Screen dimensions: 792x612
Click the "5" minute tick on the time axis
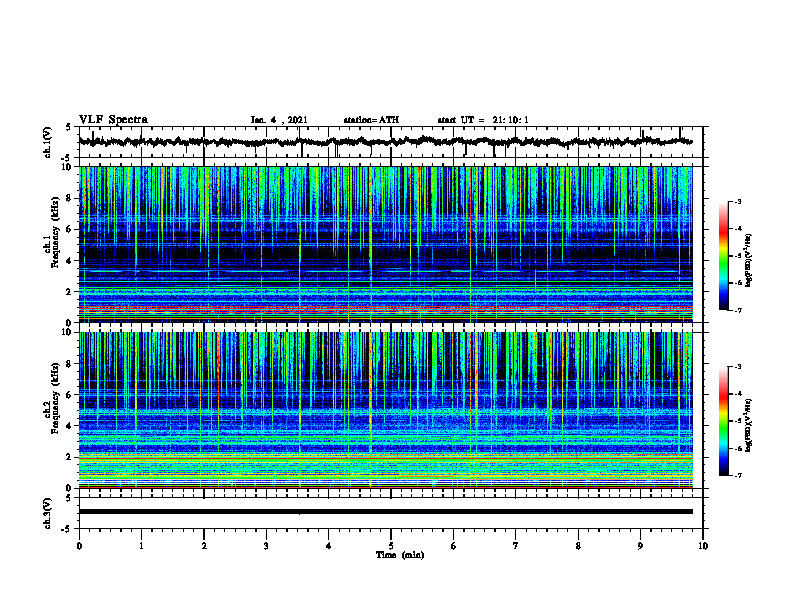pos(391,546)
